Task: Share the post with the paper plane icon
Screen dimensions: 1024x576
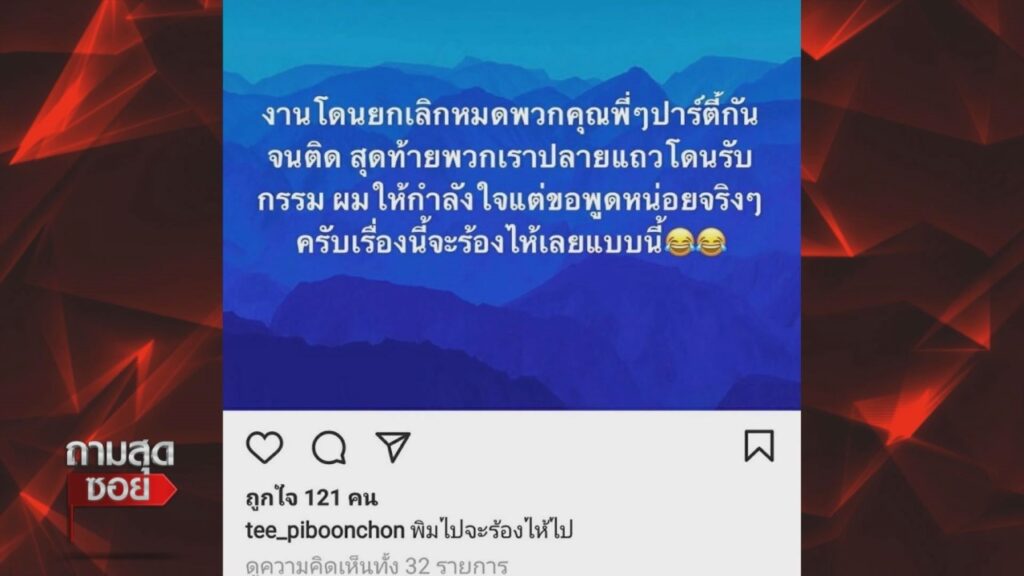Action: point(392,447)
